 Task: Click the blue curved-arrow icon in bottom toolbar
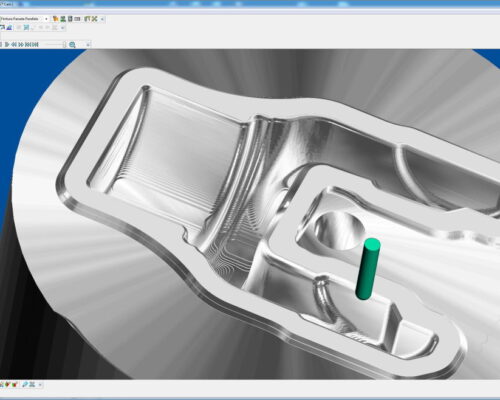pos(25,385)
